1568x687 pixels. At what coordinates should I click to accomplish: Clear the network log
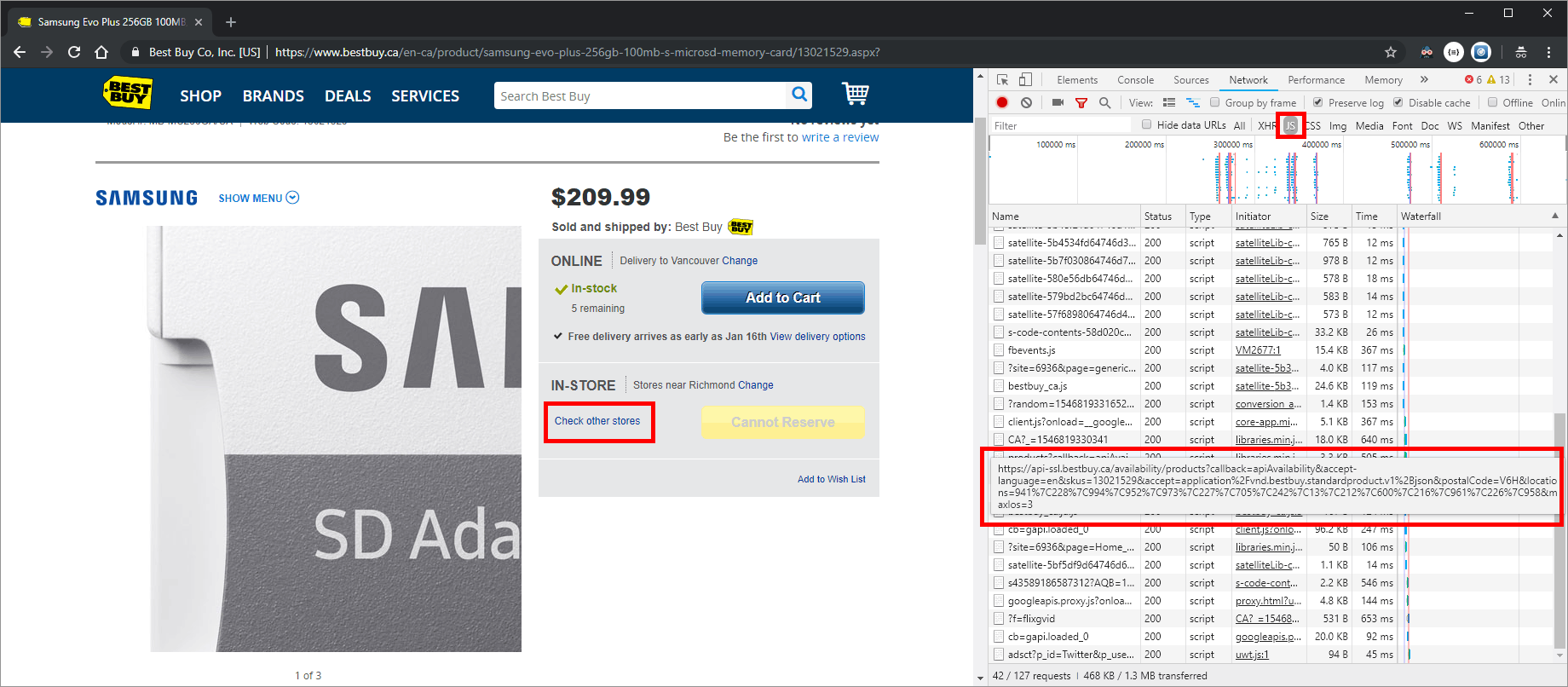click(1027, 102)
